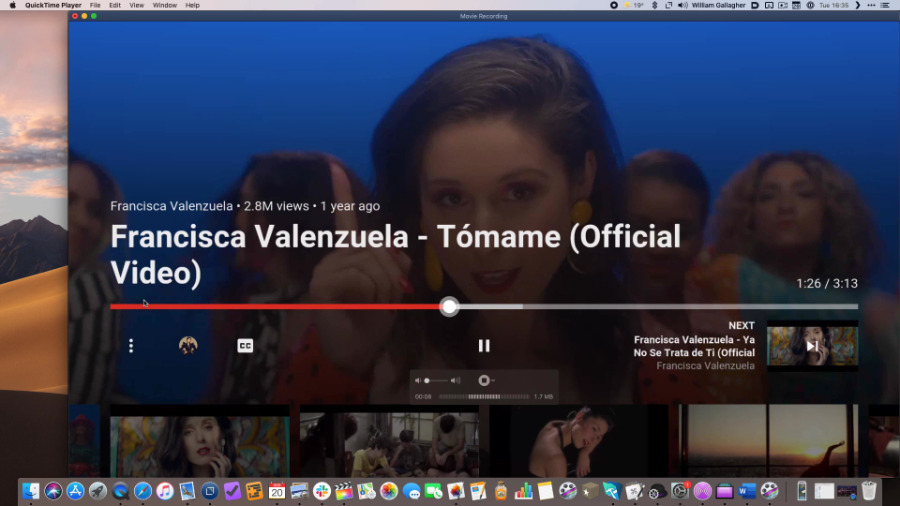The width and height of the screenshot is (900, 506).
Task: Click the AirPlay display icon in menu bar
Action: click(x=769, y=5)
